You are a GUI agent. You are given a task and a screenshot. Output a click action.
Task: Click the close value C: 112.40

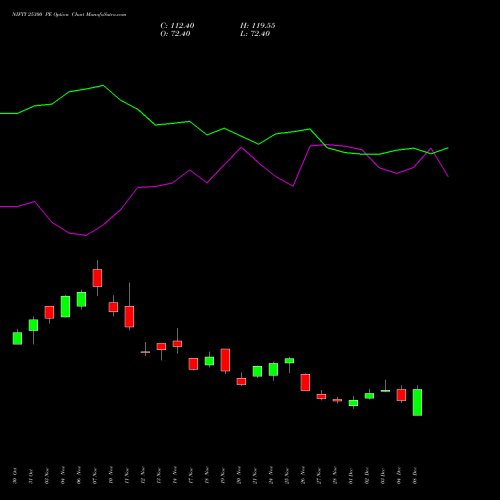tap(177, 26)
